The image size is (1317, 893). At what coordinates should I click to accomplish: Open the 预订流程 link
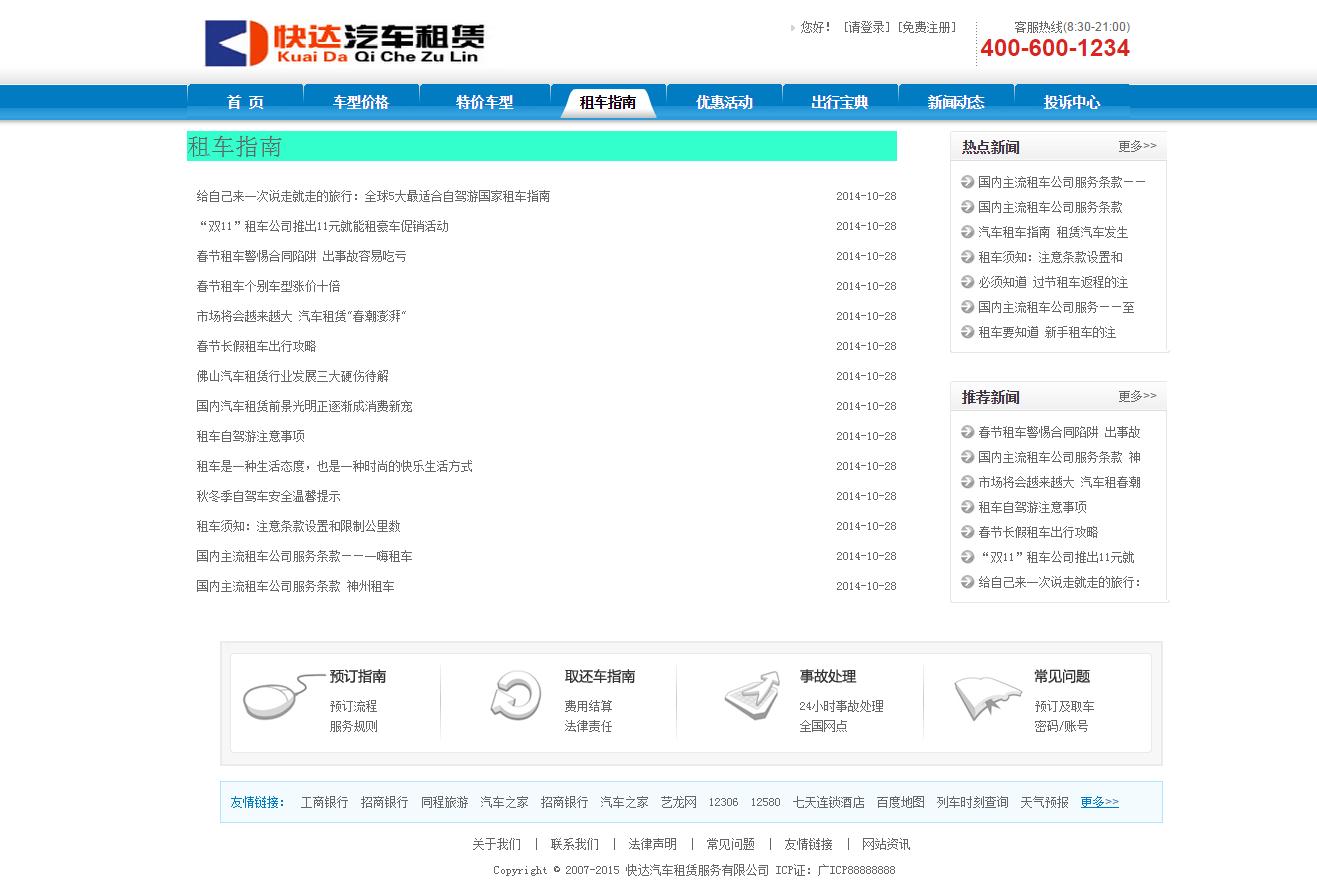click(x=353, y=706)
